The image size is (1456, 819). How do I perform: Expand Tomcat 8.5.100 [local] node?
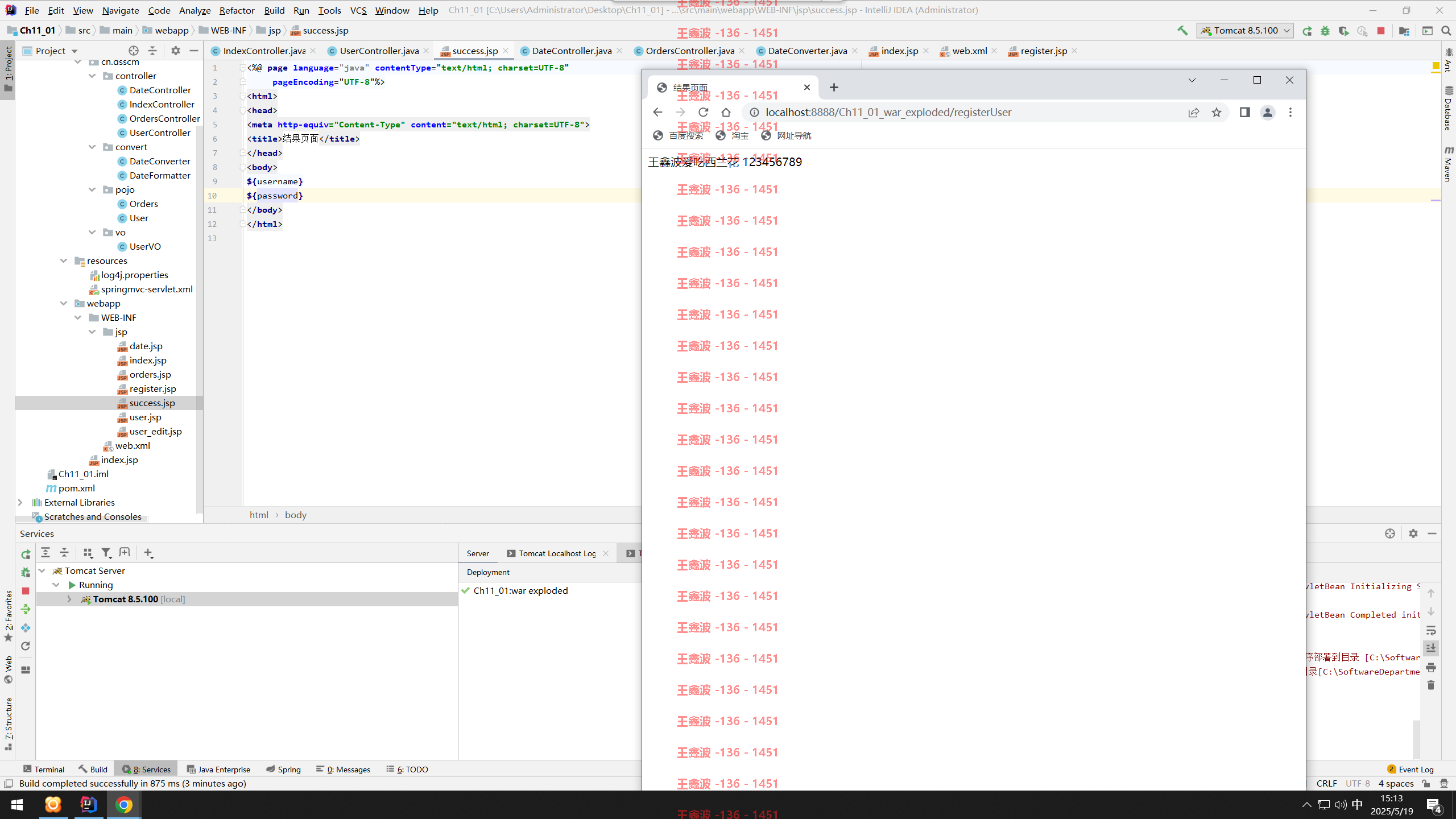(69, 599)
